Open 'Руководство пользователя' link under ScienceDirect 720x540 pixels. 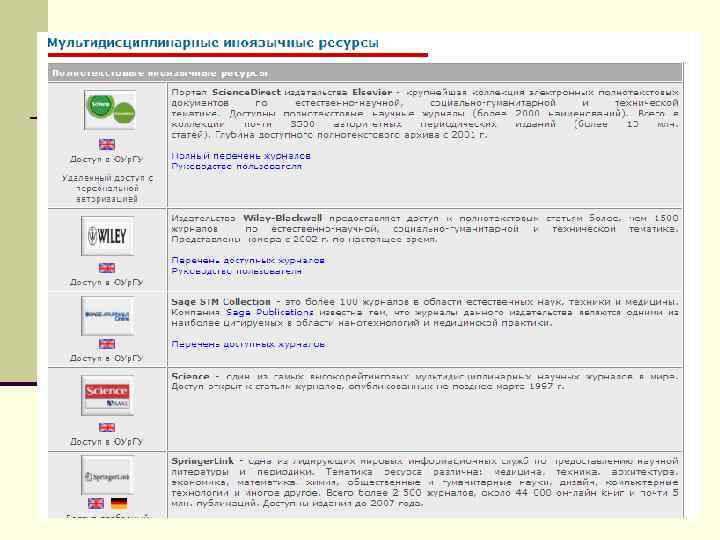[x=236, y=166]
